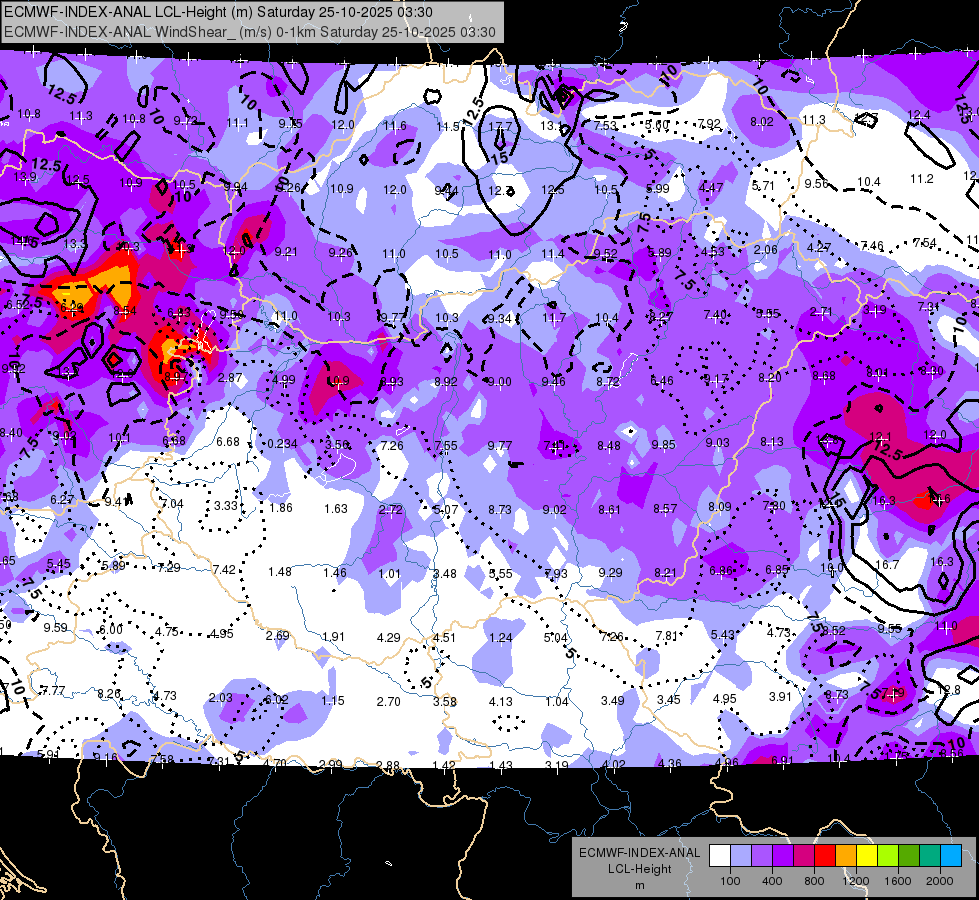Click the '1.04' wind shear value

point(556,701)
